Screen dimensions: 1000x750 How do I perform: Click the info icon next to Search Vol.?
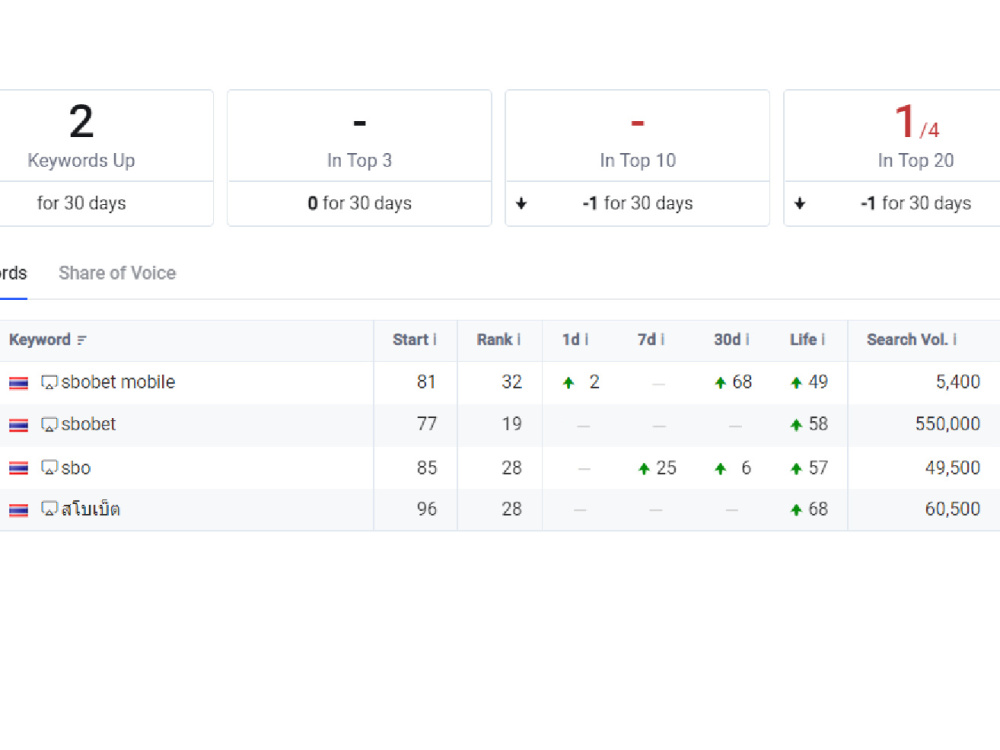coord(955,339)
